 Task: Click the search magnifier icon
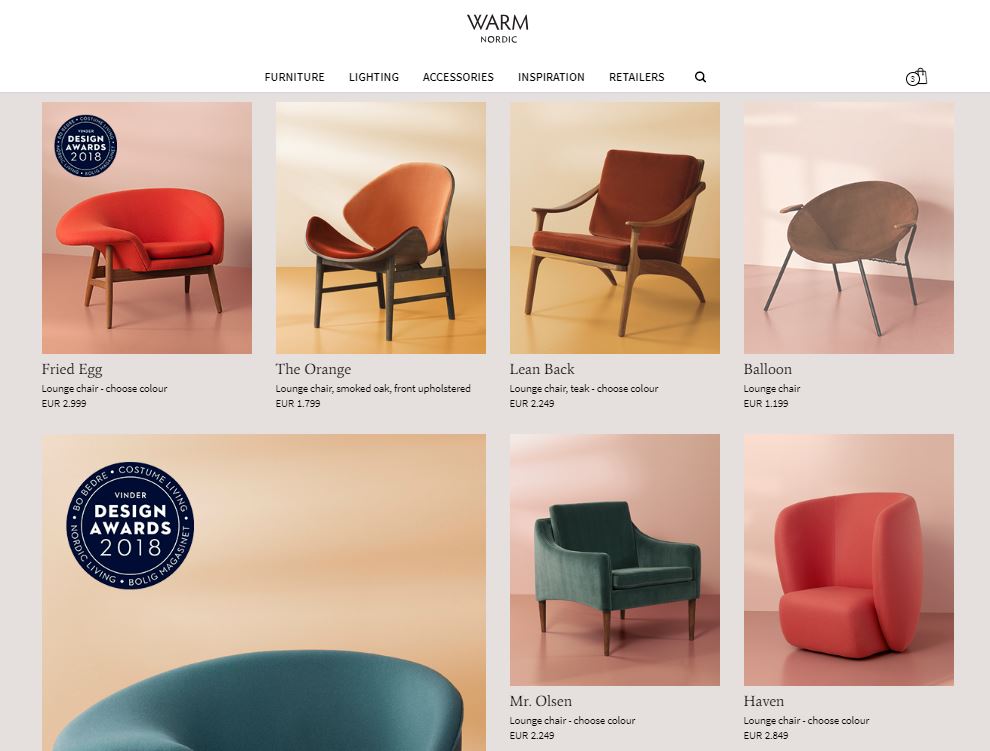[x=700, y=77]
